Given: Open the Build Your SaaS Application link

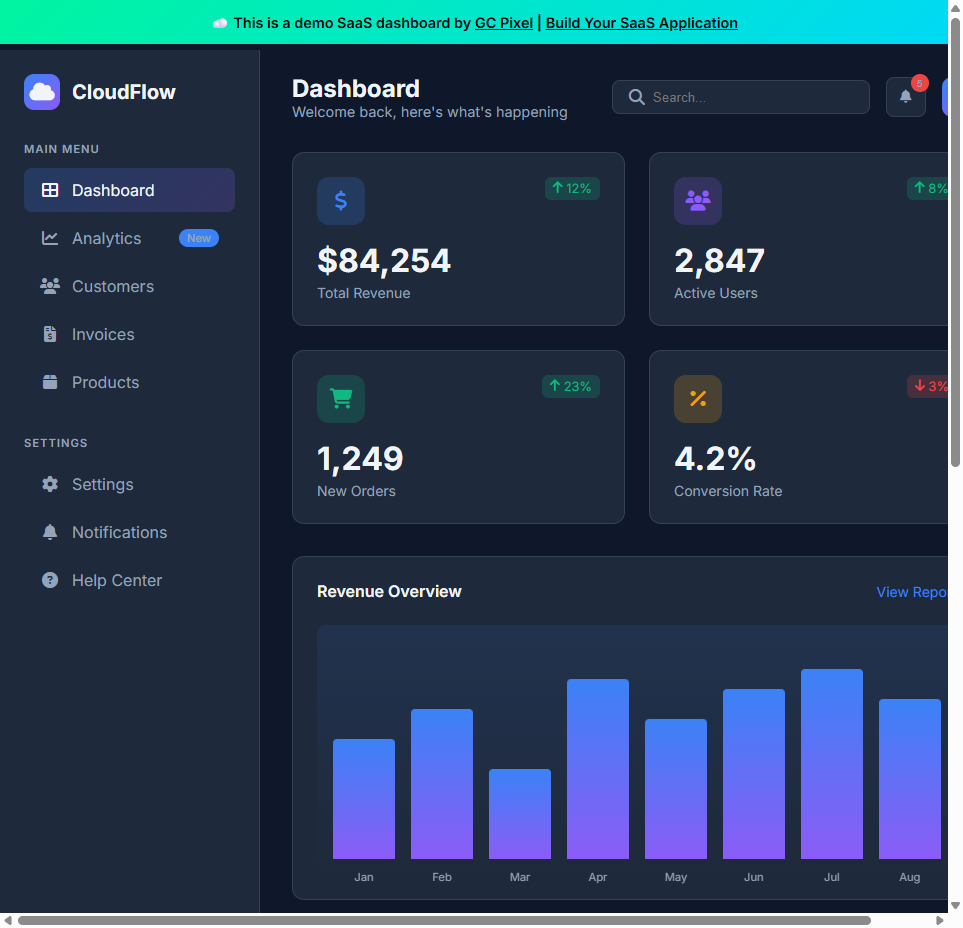Looking at the screenshot, I should [641, 23].
